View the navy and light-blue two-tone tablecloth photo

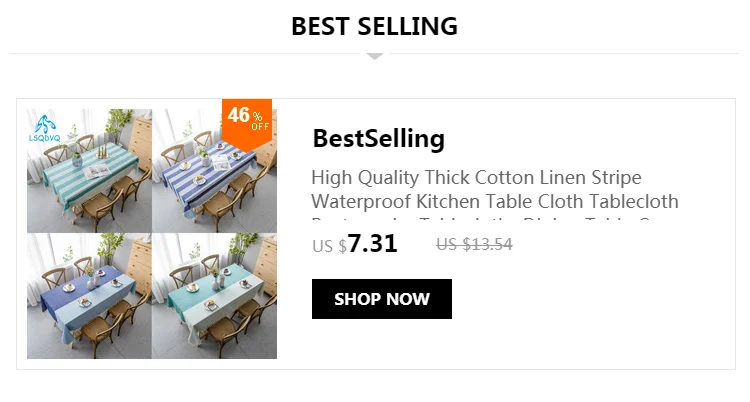[89, 296]
